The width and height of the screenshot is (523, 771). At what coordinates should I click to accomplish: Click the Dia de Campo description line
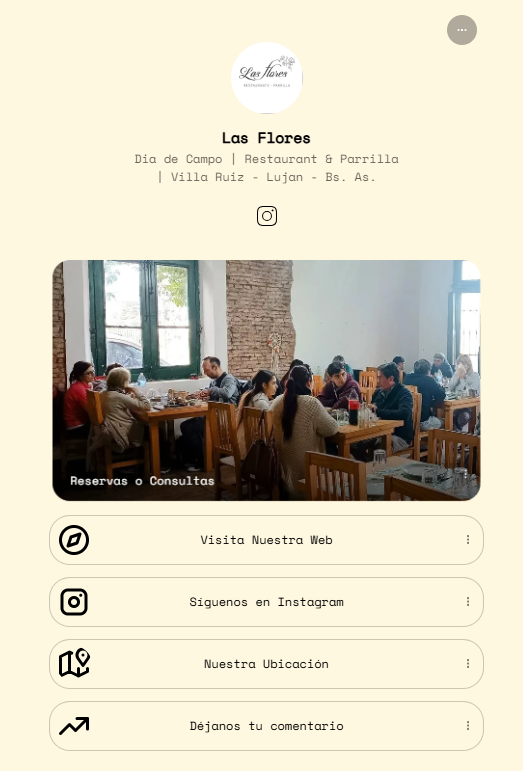click(x=266, y=159)
